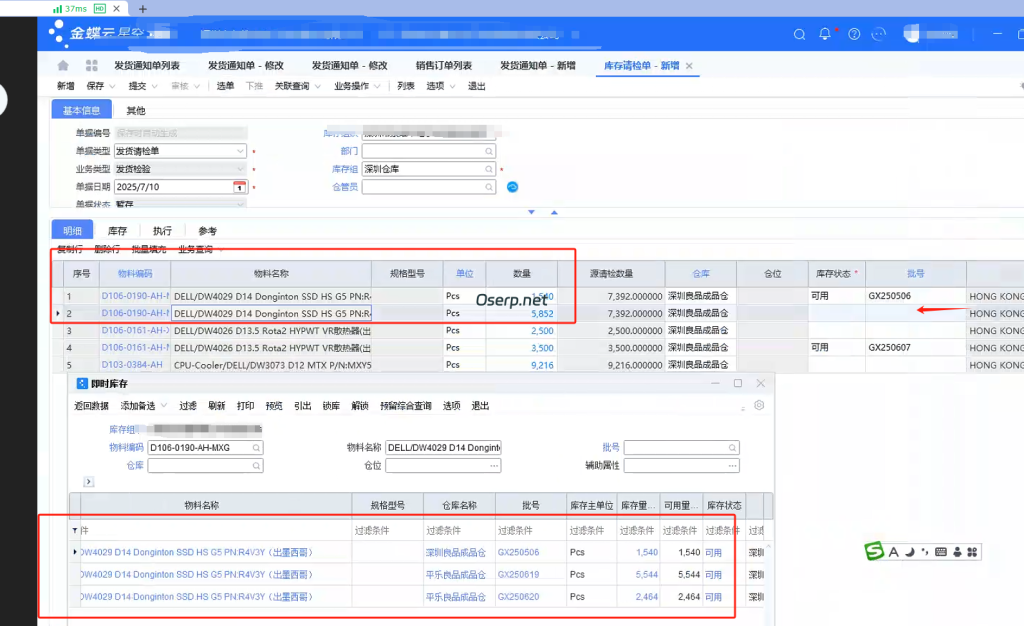Switch to the 库存 tab in the detail grid
Screen dimensions: 1024x626
[x=118, y=230]
